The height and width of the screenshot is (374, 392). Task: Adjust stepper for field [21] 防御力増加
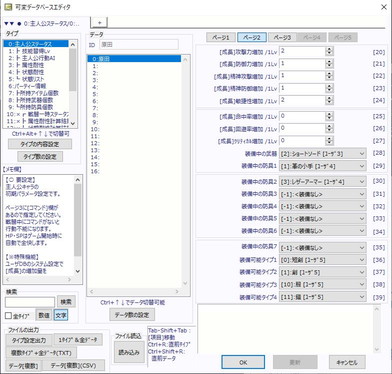pyautogui.click(x=329, y=63)
